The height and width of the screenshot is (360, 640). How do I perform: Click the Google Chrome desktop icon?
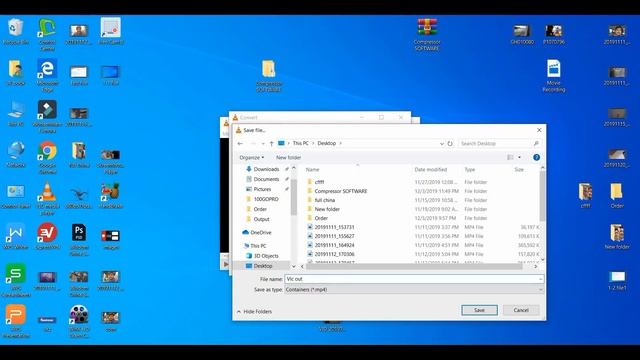(x=47, y=157)
